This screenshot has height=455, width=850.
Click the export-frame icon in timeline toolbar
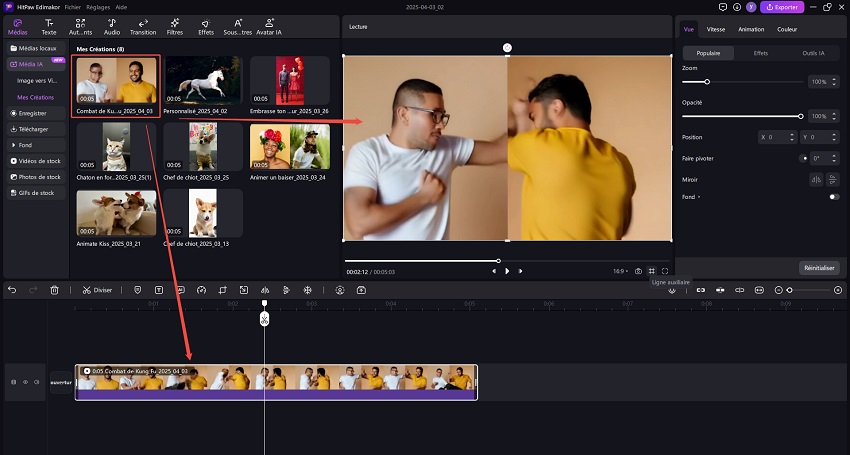point(361,290)
